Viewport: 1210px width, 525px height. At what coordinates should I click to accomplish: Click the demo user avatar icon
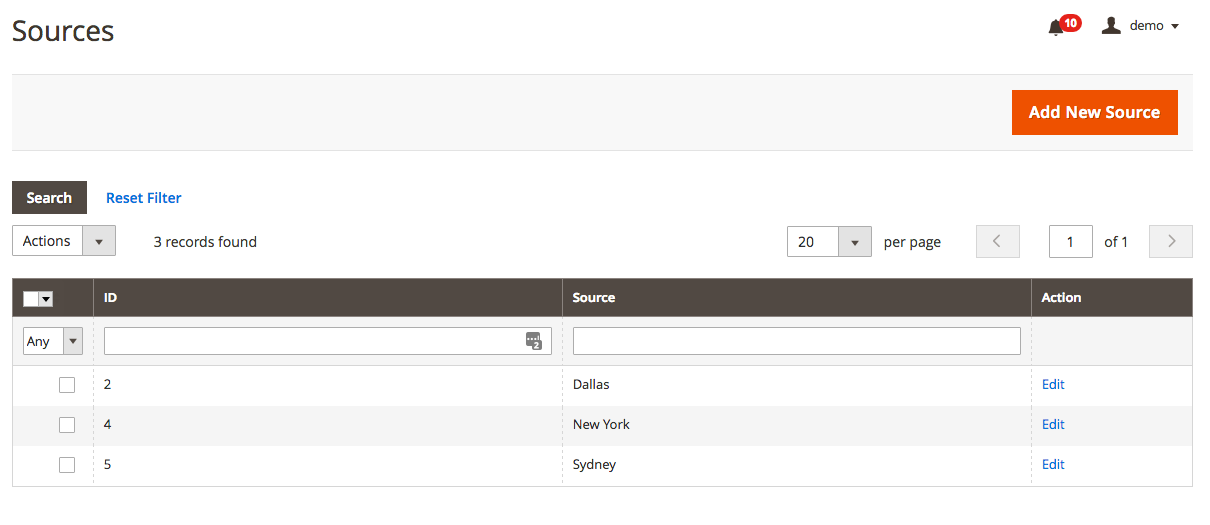(1111, 26)
